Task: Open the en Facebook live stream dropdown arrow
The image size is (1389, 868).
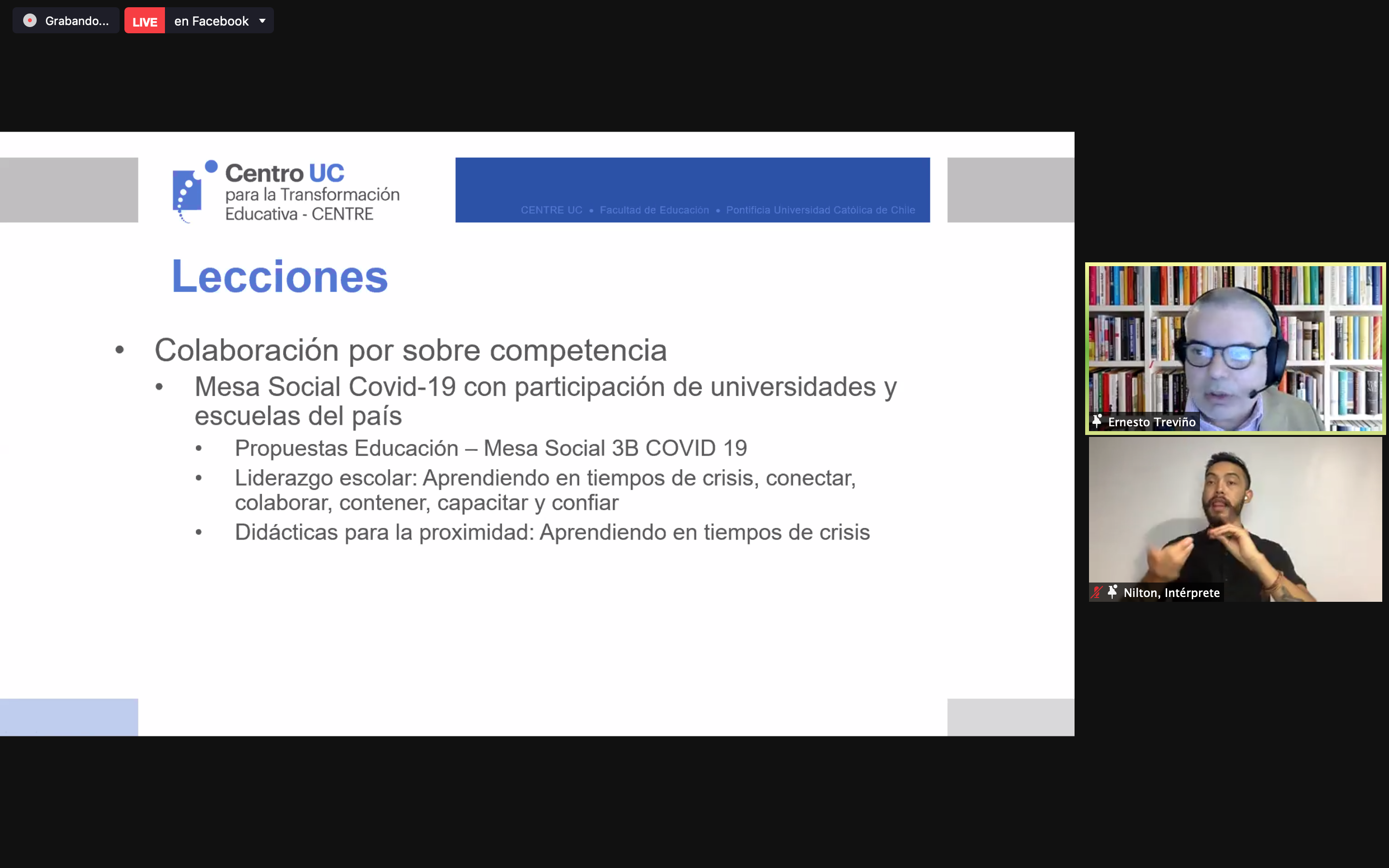Action: coord(262,21)
